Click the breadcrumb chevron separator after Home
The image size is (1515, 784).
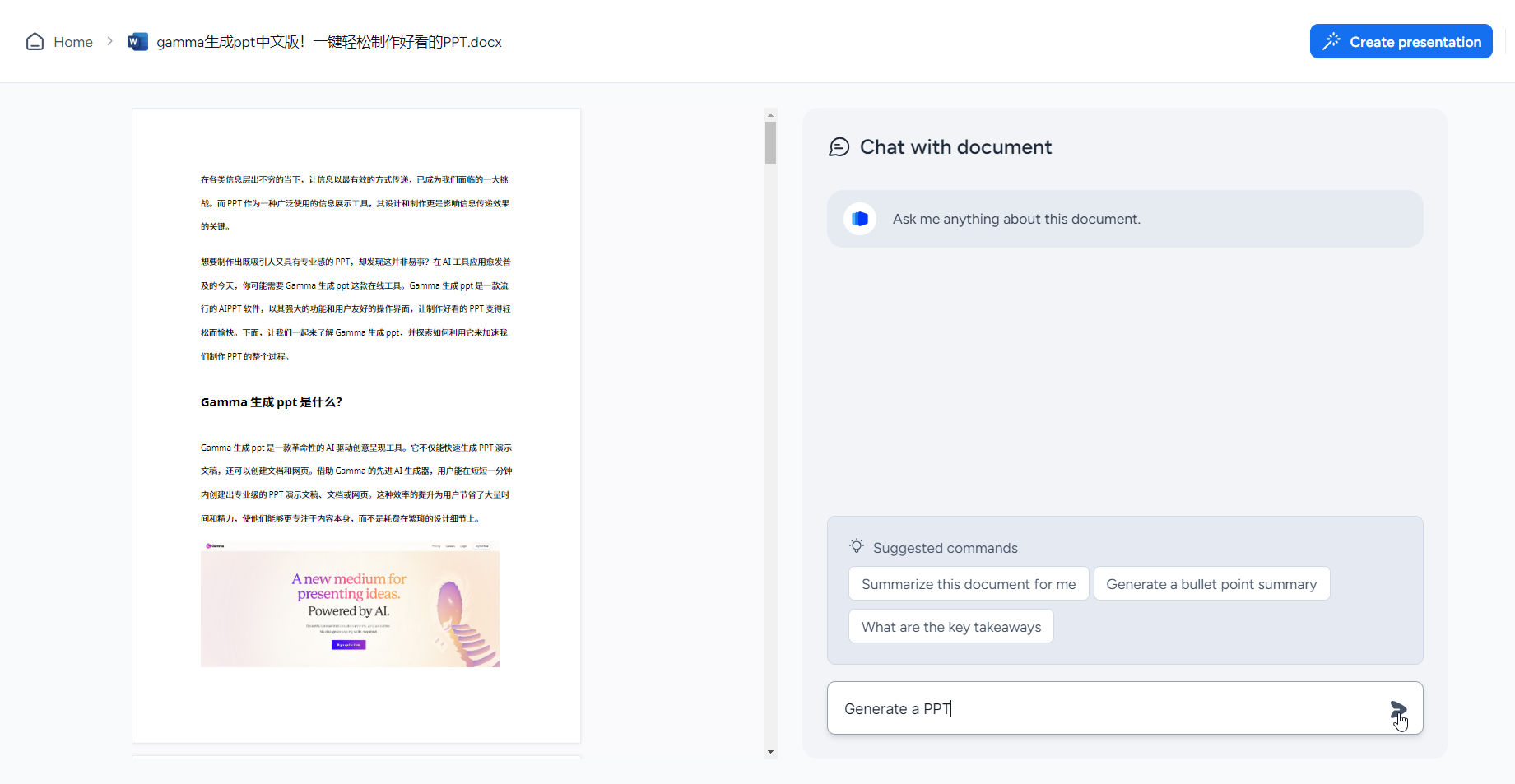pos(109,41)
